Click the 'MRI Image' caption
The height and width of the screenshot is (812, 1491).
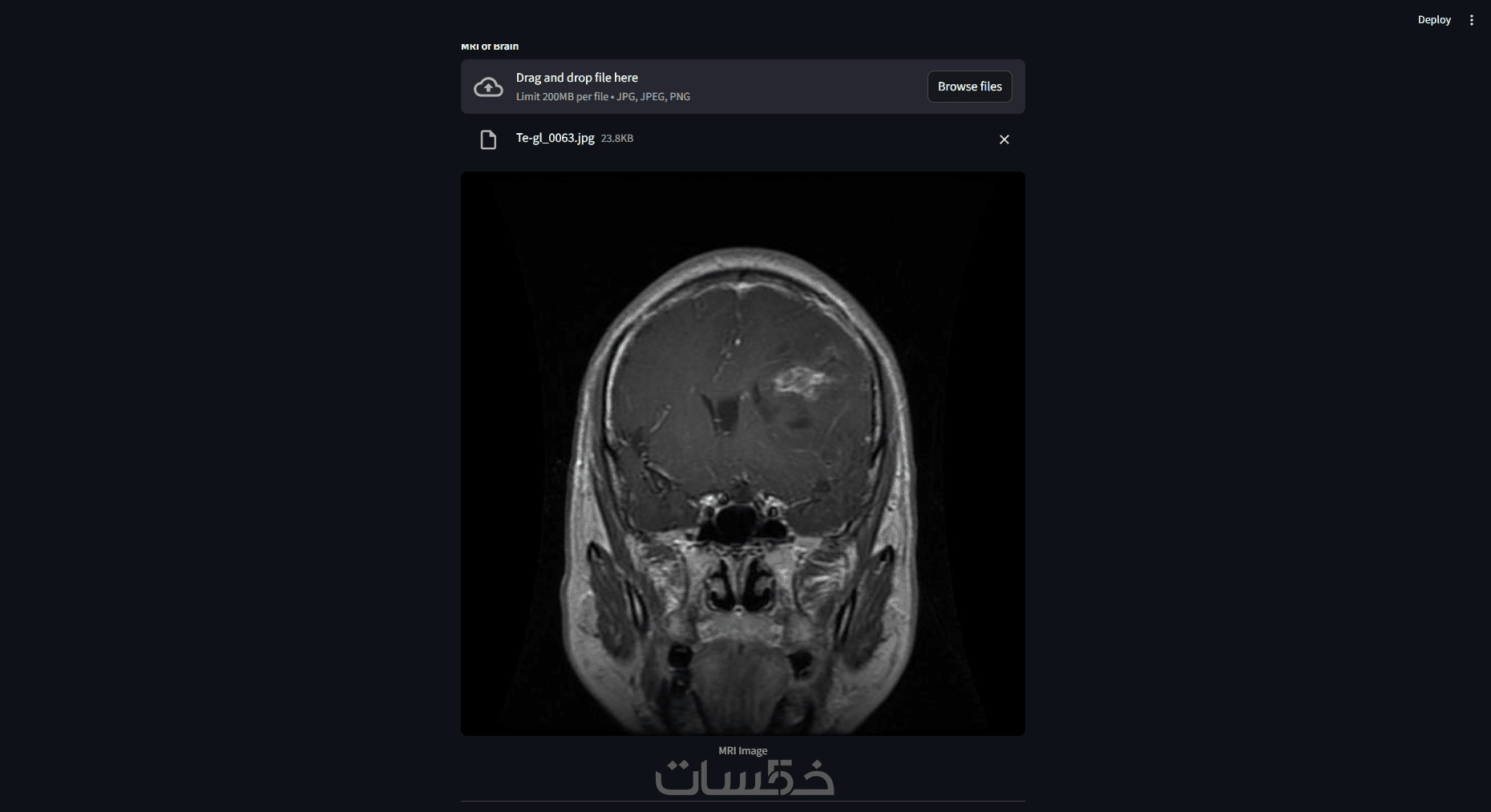tap(742, 751)
